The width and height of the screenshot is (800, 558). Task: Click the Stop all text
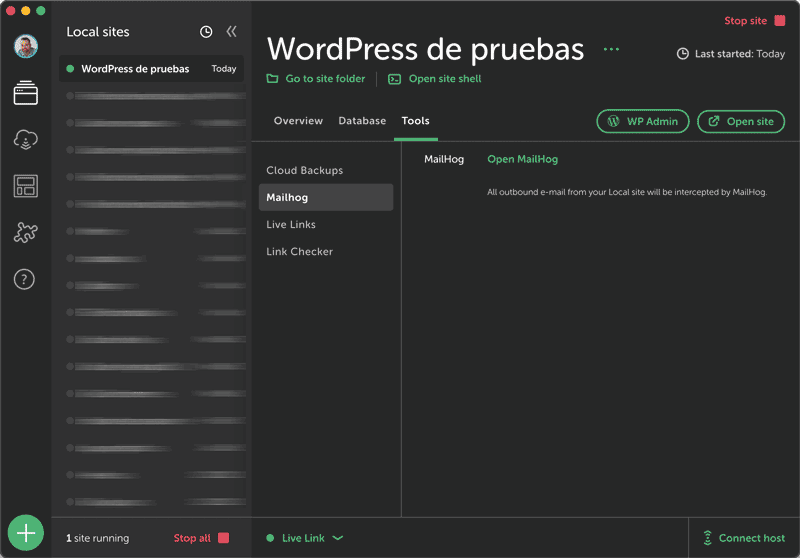[192, 538]
